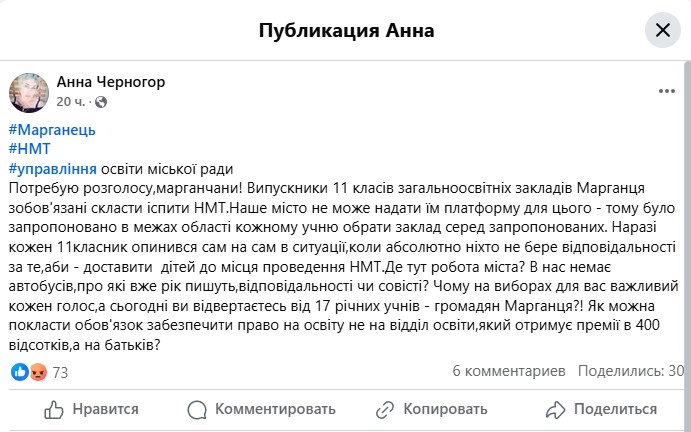This screenshot has width=691, height=432.
Task: Open the 20 ч. post timestamp
Action: (71, 102)
